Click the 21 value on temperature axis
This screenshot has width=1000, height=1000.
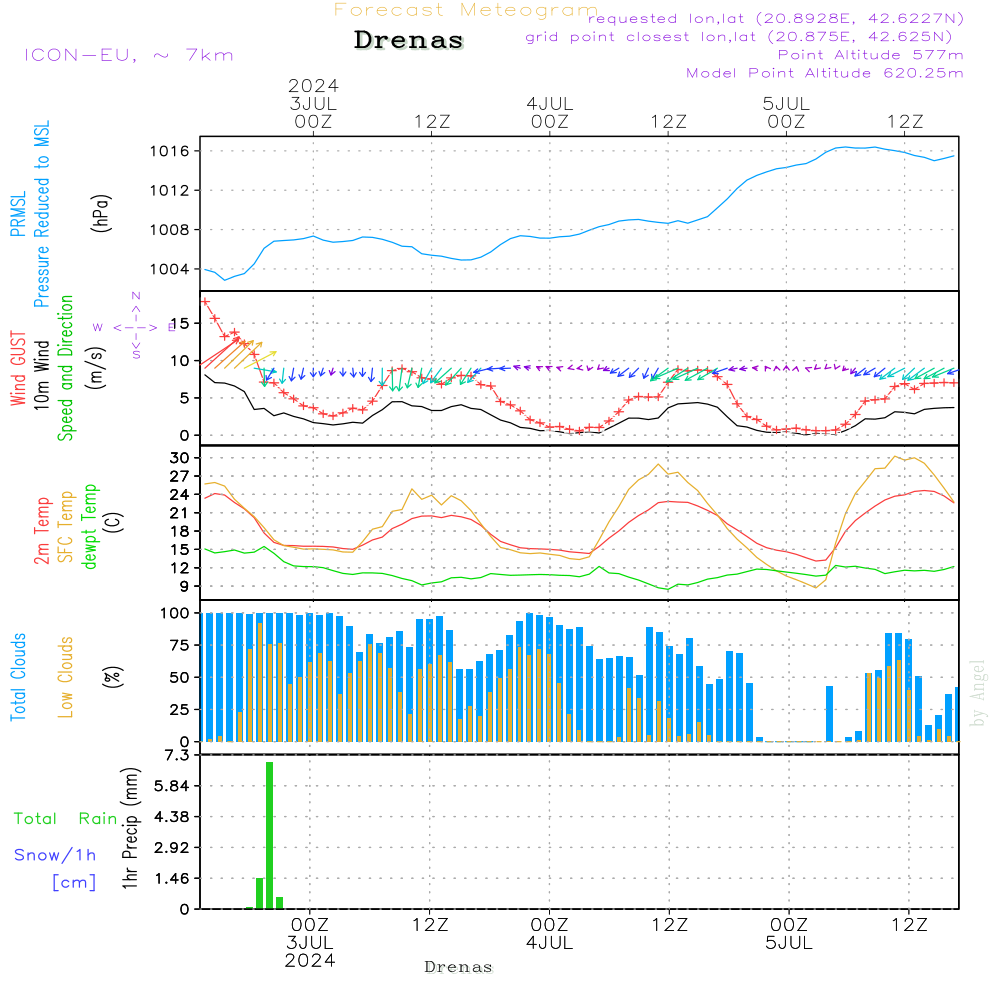coord(180,513)
